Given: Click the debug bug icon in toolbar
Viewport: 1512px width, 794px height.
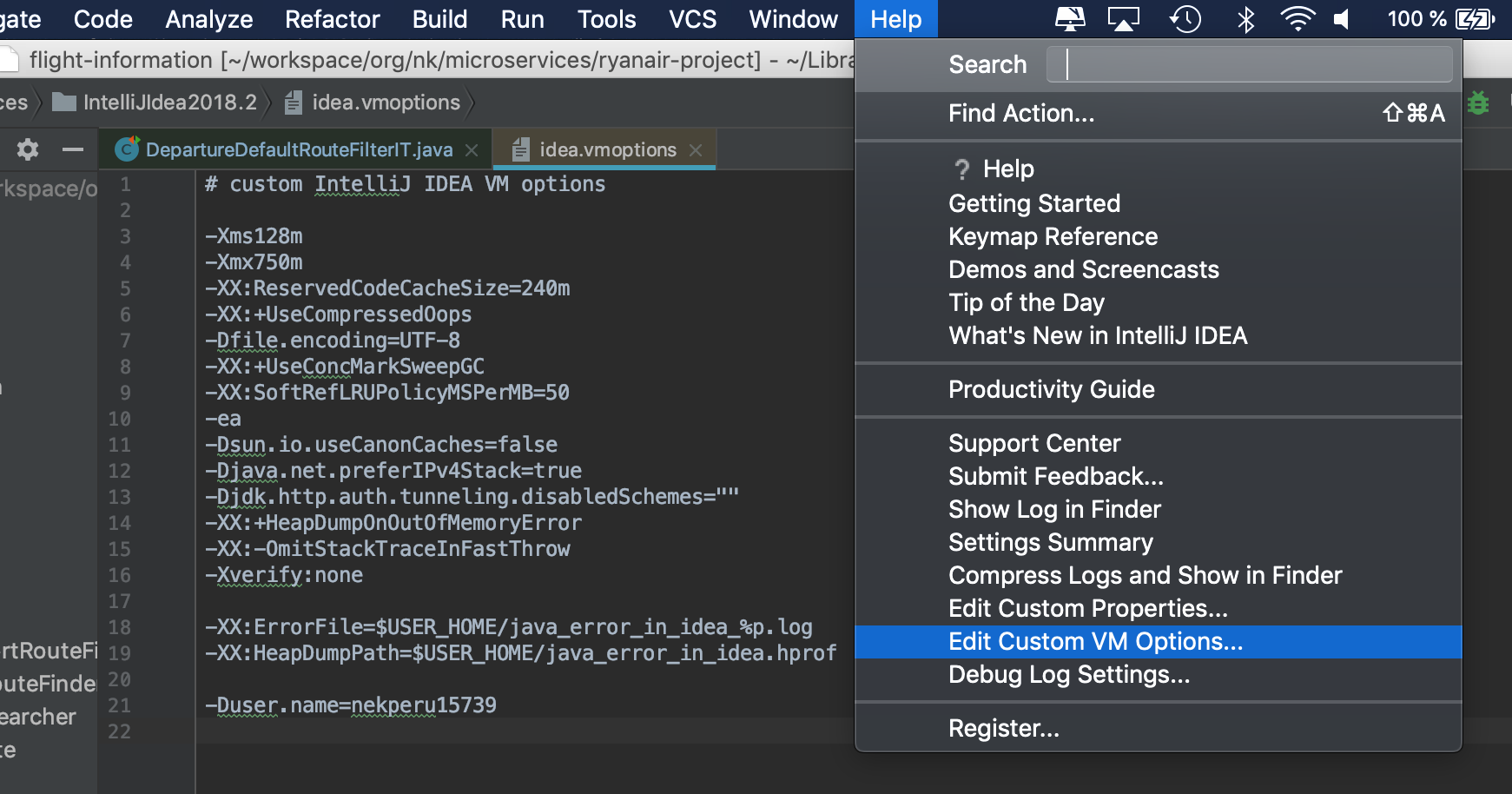Looking at the screenshot, I should tap(1478, 103).
